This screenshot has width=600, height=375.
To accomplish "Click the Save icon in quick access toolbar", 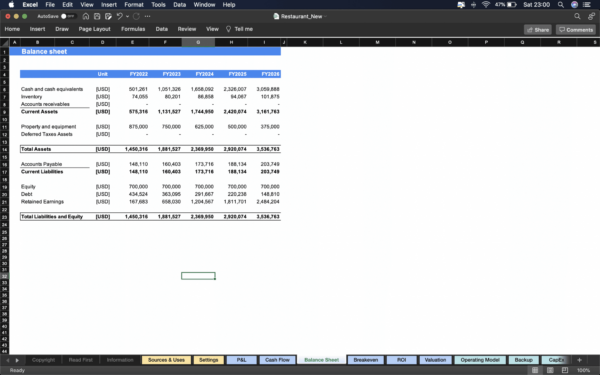I will [x=97, y=16].
